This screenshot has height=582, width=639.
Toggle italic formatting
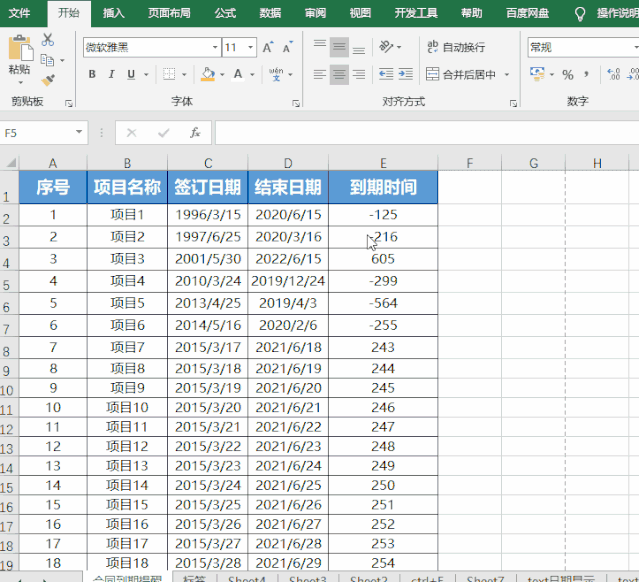[111, 74]
